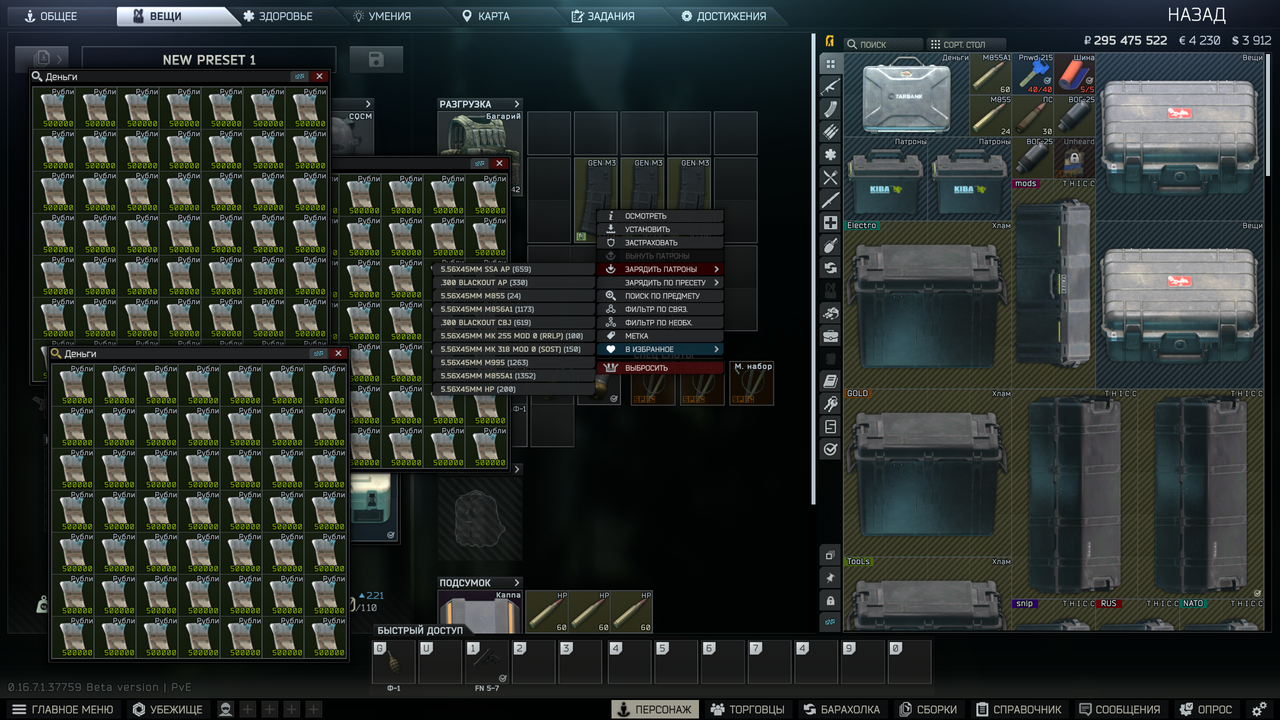Select the ПС ammo stack of 30
Image resolution: width=1280 pixels, height=720 pixels.
[x=1034, y=117]
